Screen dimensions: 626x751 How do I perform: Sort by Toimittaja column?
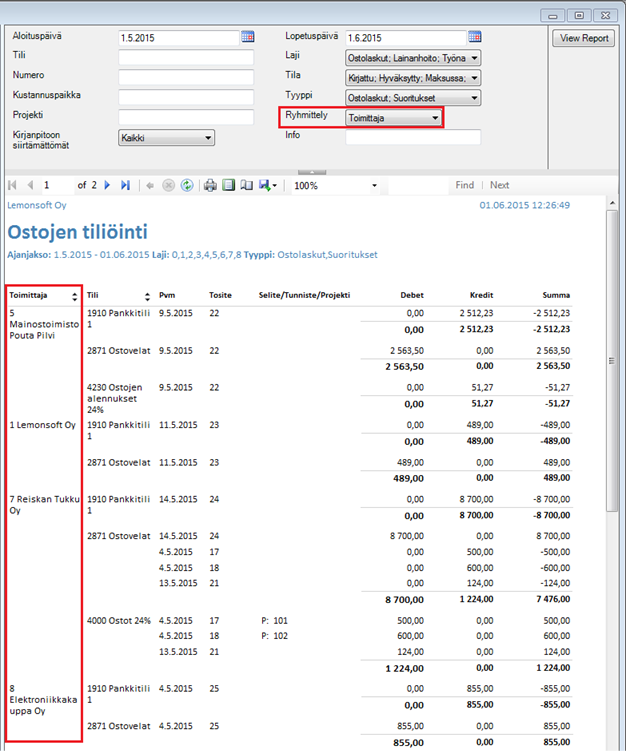point(74,296)
